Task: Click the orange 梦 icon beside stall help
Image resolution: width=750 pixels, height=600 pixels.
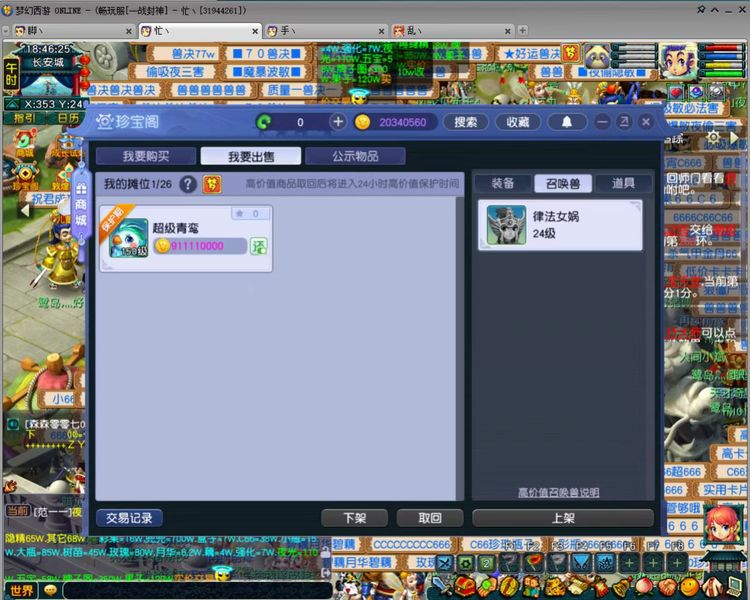Action: click(212, 184)
